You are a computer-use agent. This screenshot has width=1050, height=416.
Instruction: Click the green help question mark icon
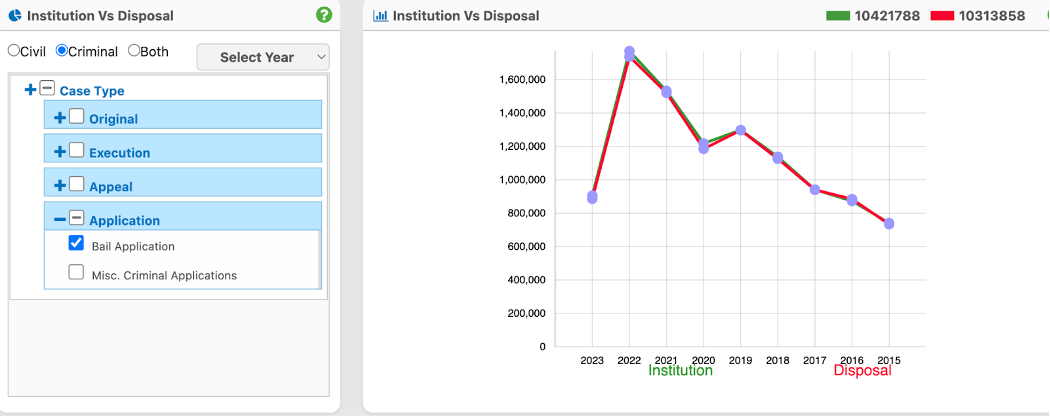323,15
